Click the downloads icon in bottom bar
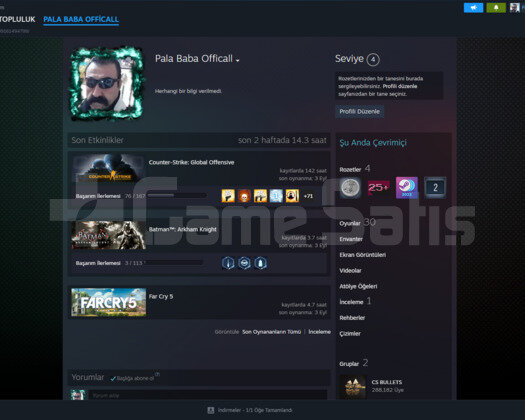 point(211,410)
